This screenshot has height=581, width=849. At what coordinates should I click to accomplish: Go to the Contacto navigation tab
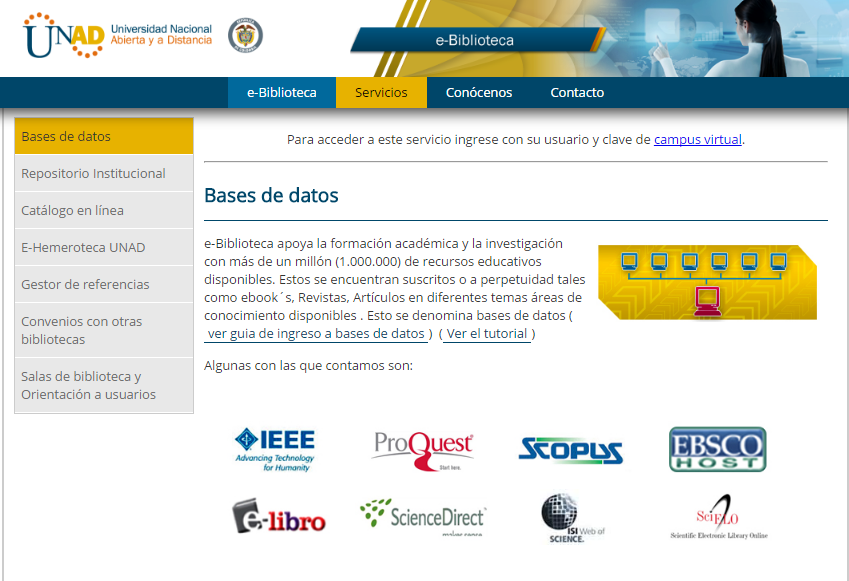click(577, 93)
